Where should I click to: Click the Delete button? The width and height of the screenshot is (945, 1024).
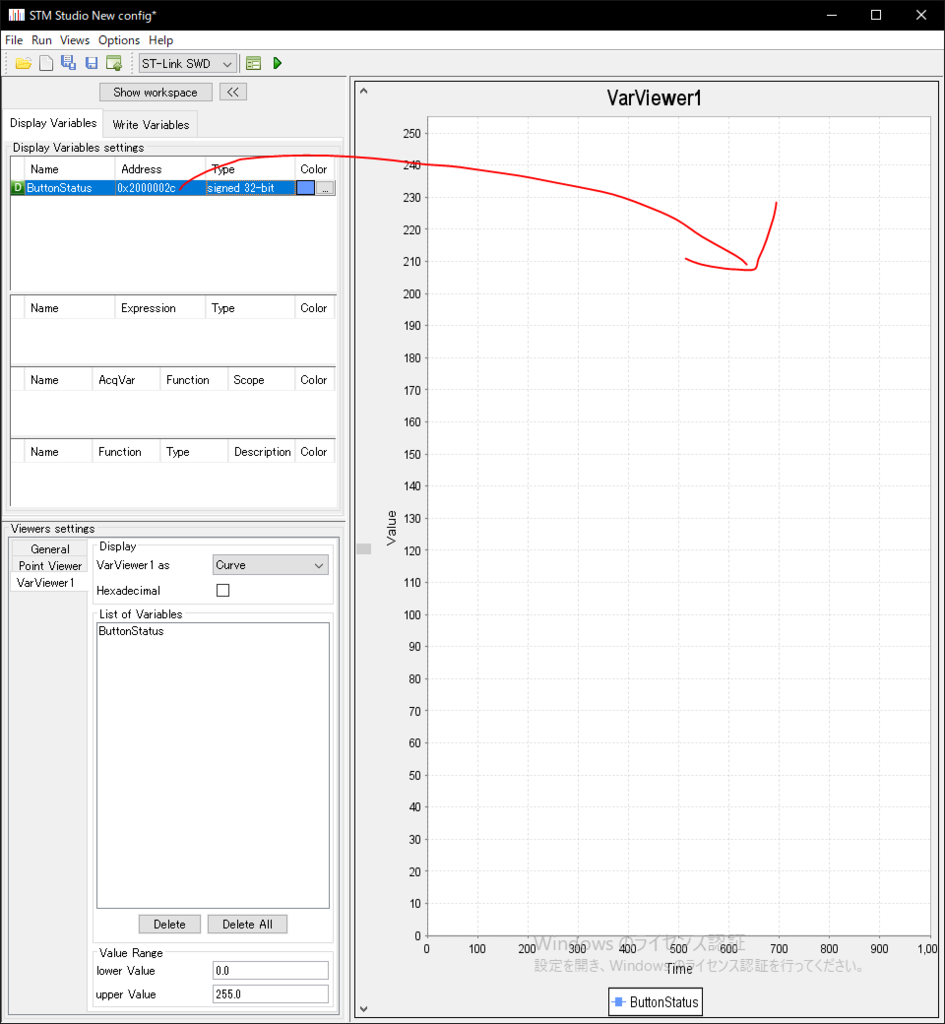pyautogui.click(x=169, y=924)
